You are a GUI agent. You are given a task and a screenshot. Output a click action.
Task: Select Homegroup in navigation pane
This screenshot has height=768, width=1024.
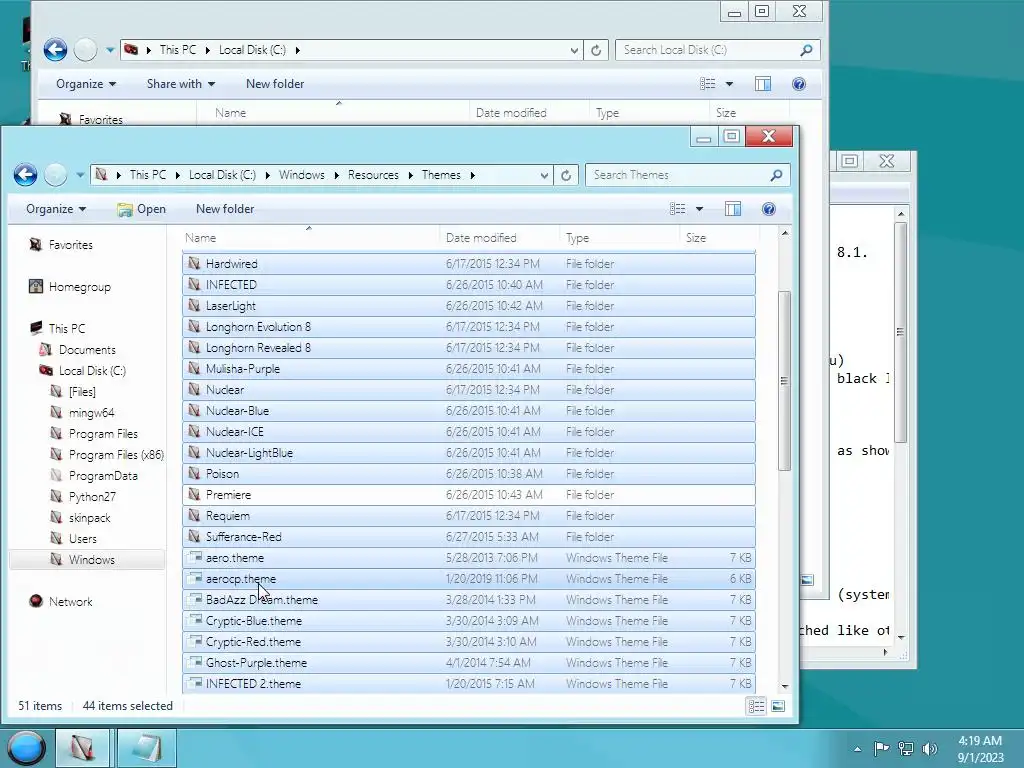coord(79,287)
